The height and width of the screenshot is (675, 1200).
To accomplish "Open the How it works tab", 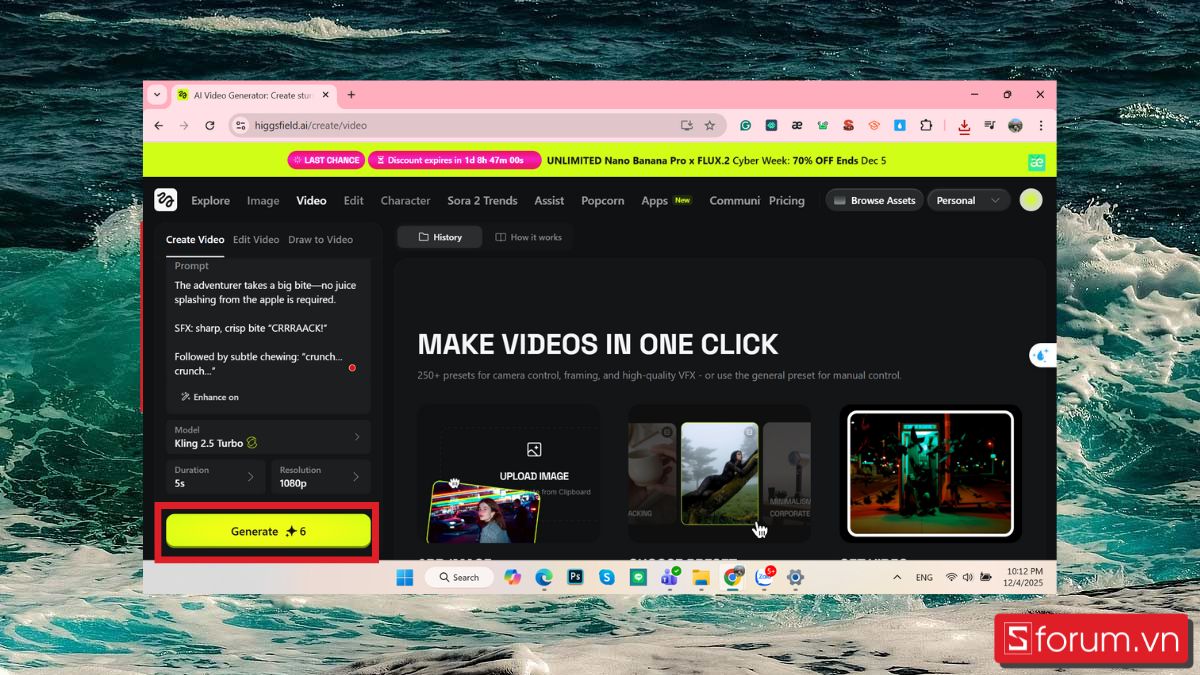I will point(528,237).
